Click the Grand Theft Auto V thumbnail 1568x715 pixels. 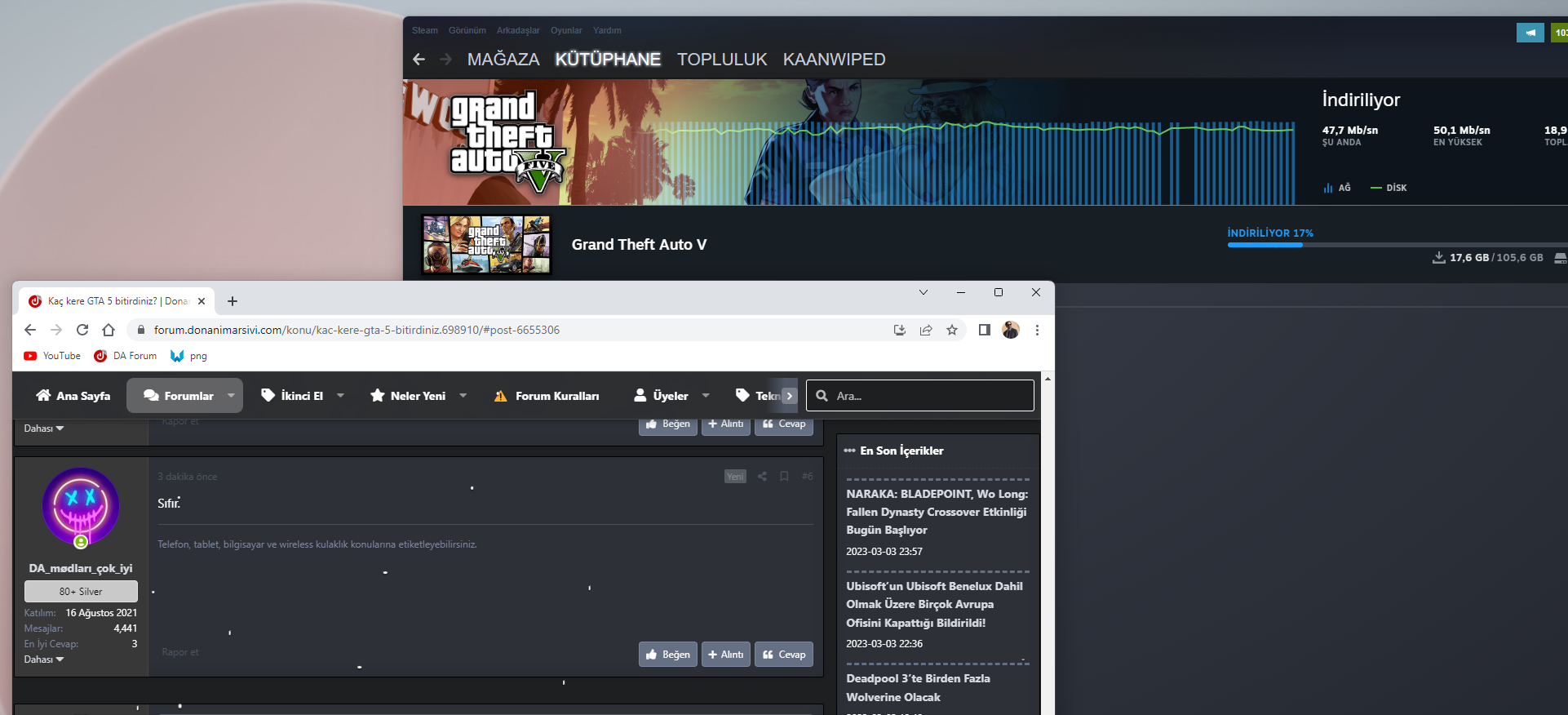point(486,244)
